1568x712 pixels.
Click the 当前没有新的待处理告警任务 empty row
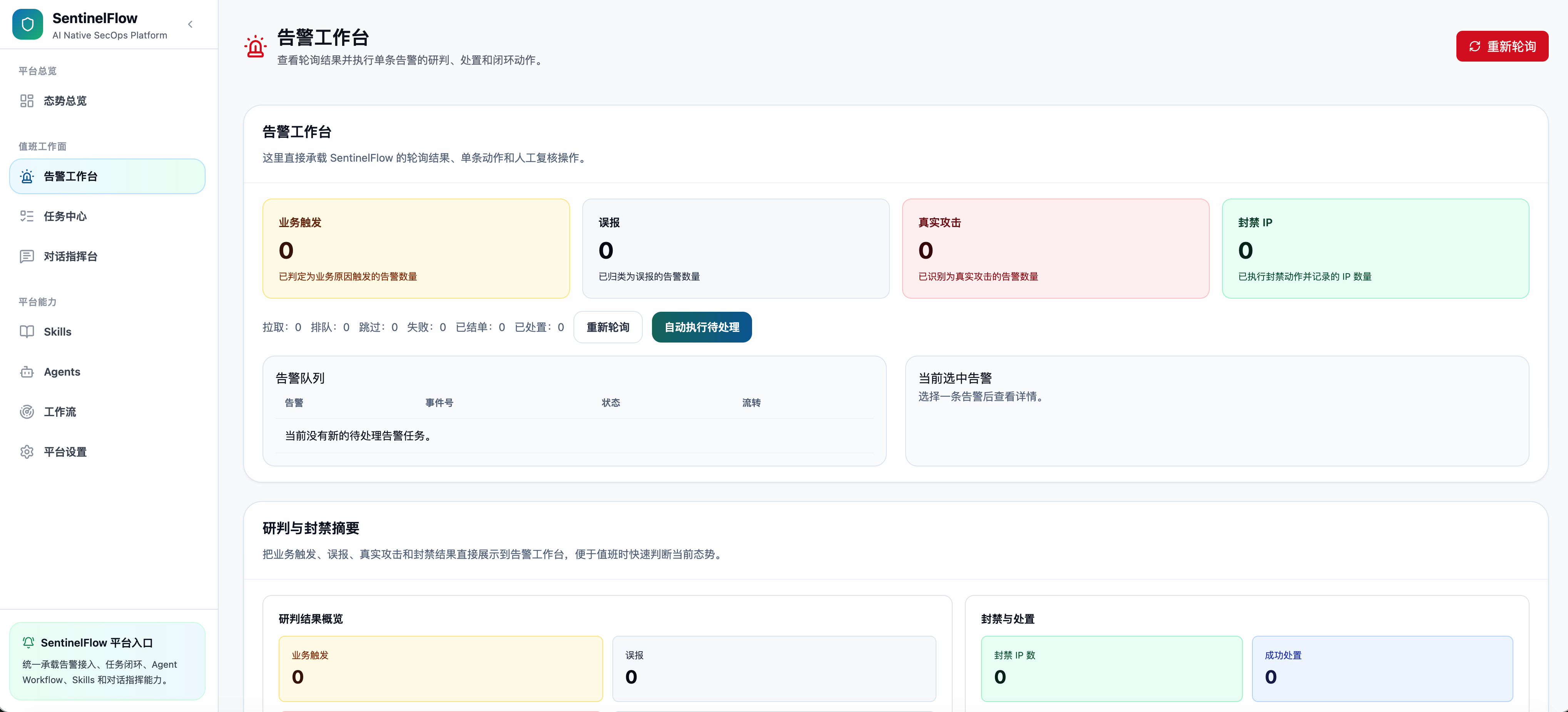[x=575, y=436]
